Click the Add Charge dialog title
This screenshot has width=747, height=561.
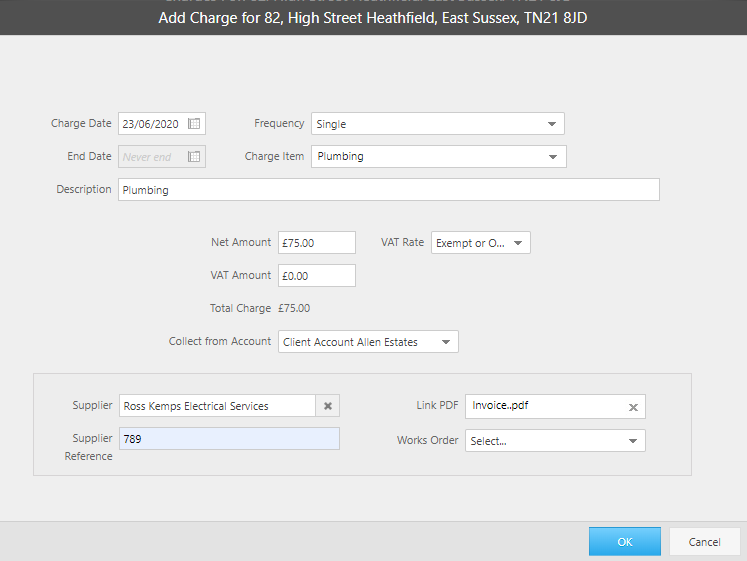(373, 18)
